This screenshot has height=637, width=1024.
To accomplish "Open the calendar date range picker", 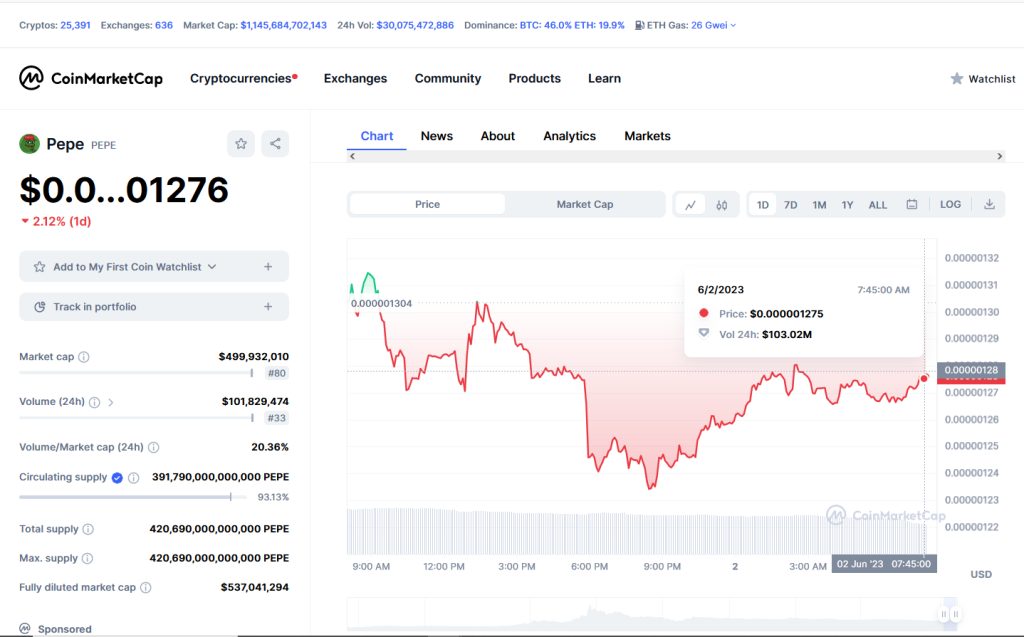I will click(x=912, y=204).
